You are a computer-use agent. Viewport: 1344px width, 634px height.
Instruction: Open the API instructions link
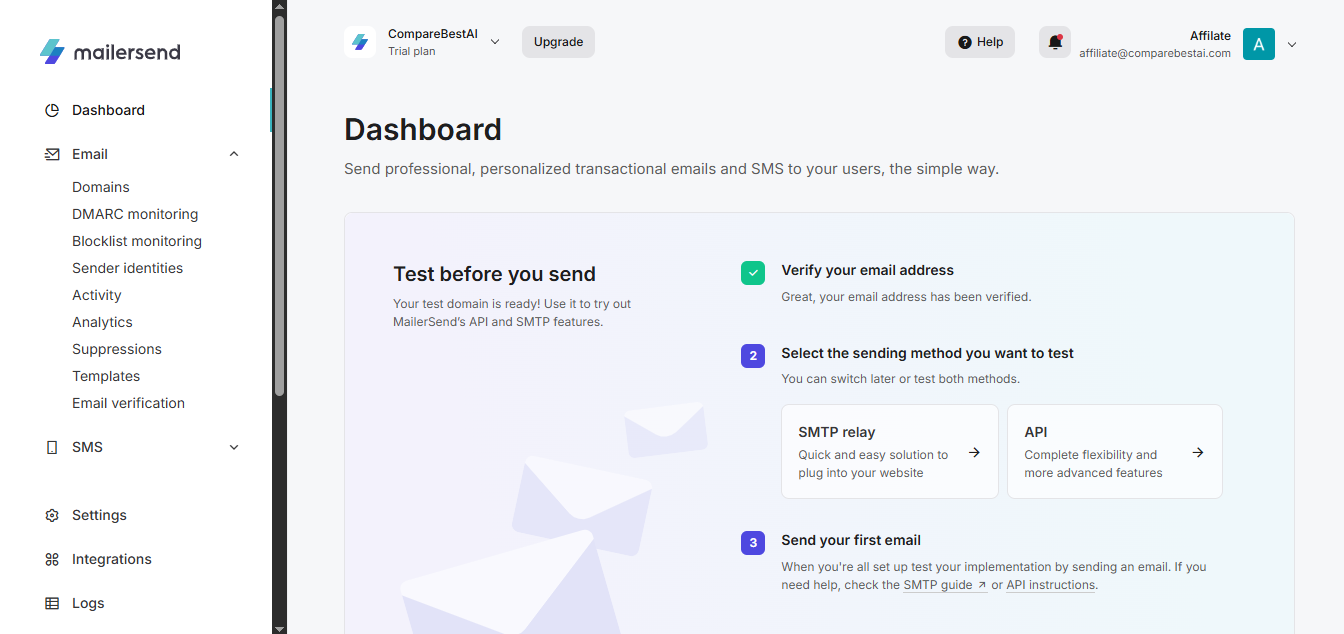coord(1051,585)
